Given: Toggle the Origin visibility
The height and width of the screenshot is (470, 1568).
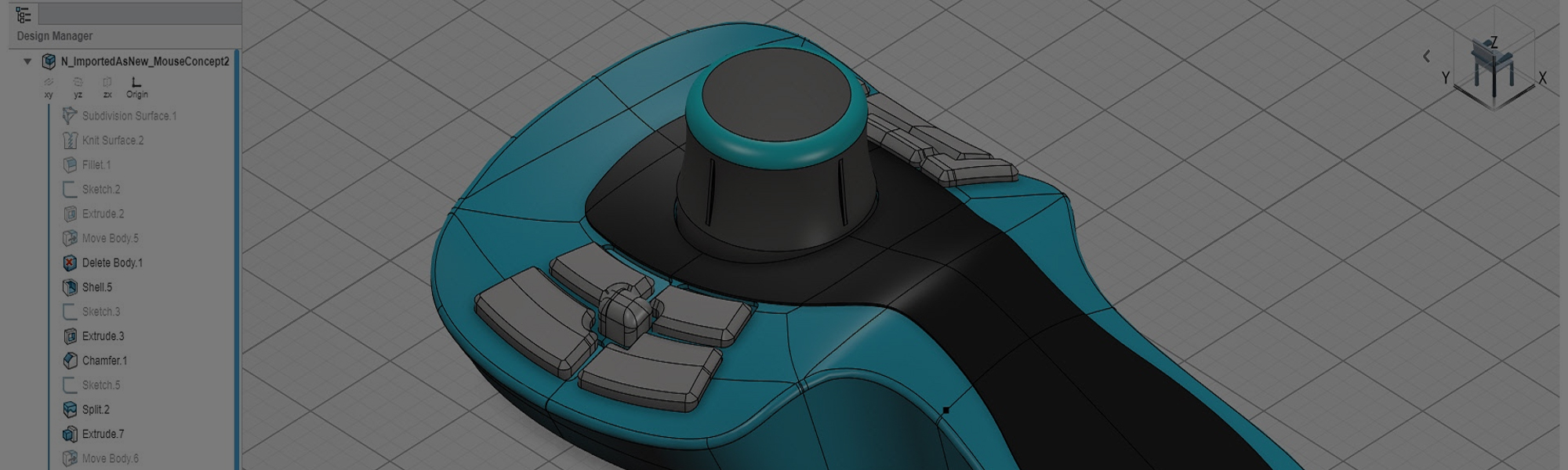Looking at the screenshot, I should (136, 87).
